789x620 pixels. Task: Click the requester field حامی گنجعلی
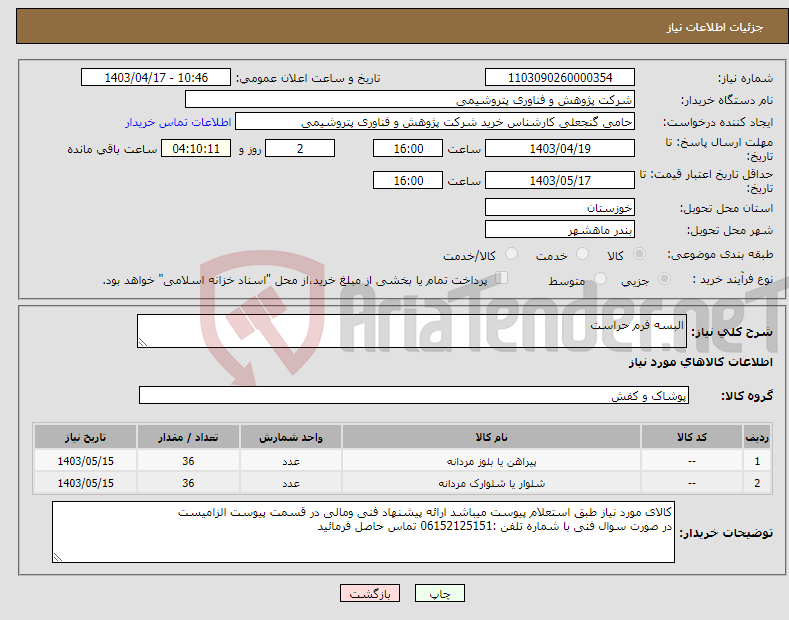click(x=435, y=122)
